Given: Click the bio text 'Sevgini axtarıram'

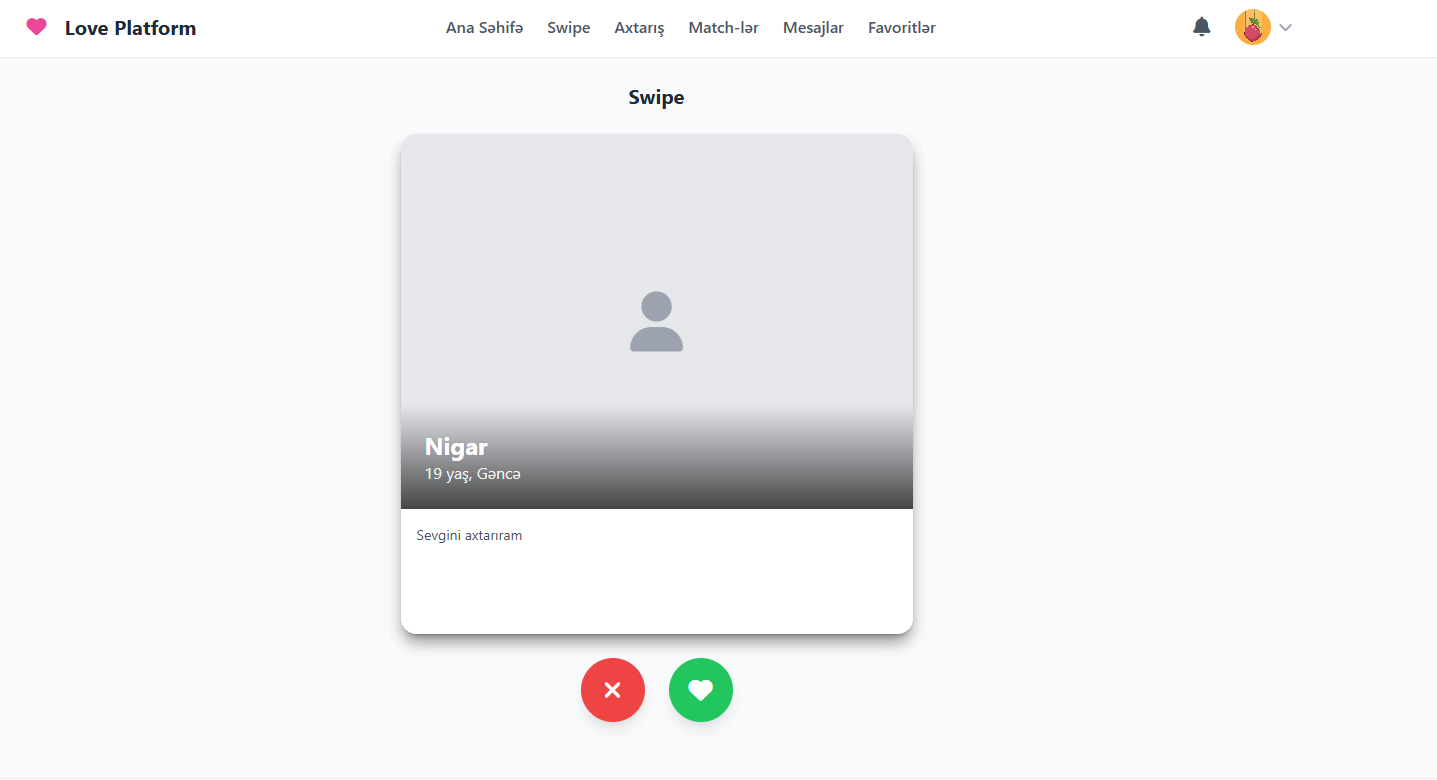Looking at the screenshot, I should pyautogui.click(x=469, y=536).
